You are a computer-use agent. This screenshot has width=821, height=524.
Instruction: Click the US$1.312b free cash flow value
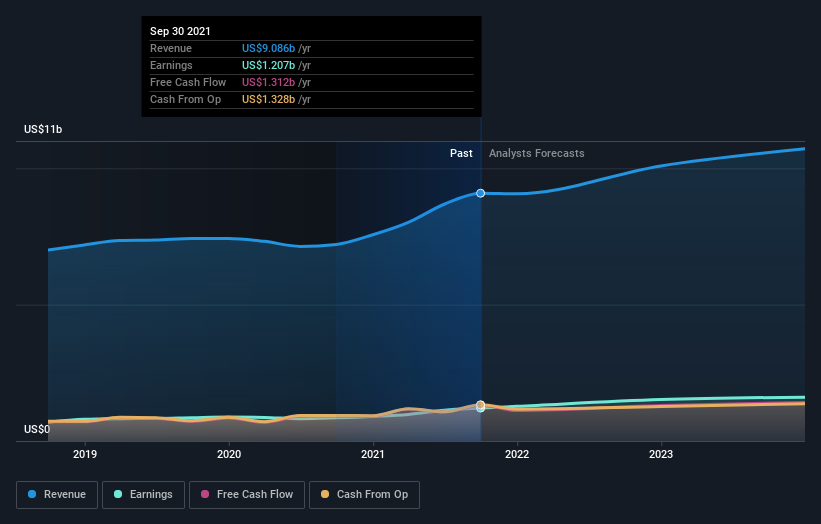tap(268, 82)
